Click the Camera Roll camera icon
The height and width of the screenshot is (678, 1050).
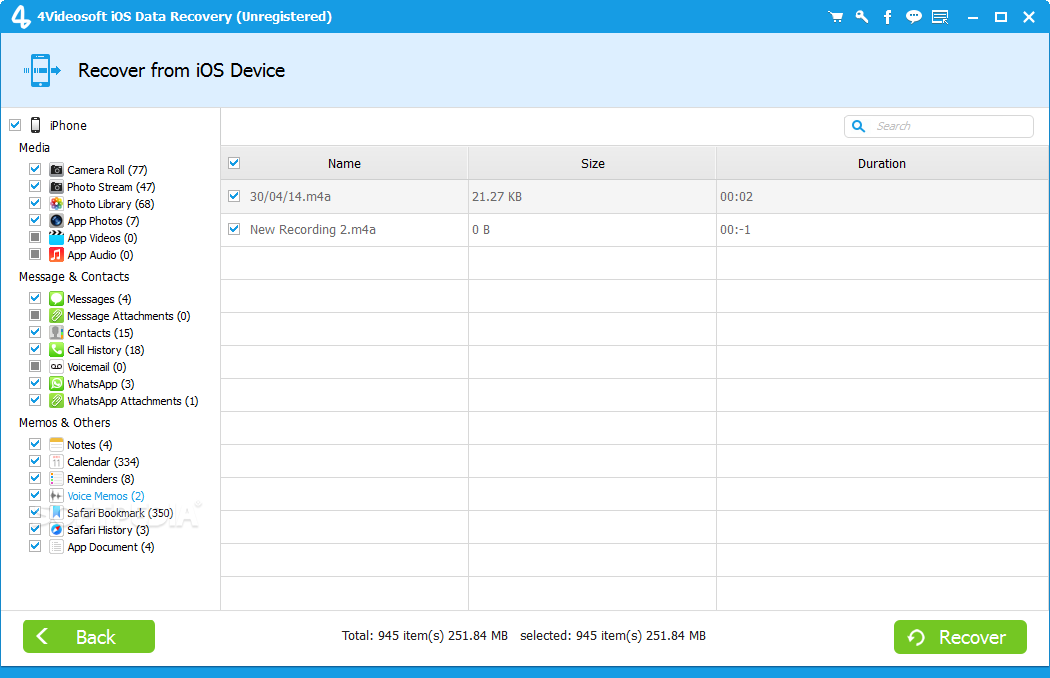57,170
